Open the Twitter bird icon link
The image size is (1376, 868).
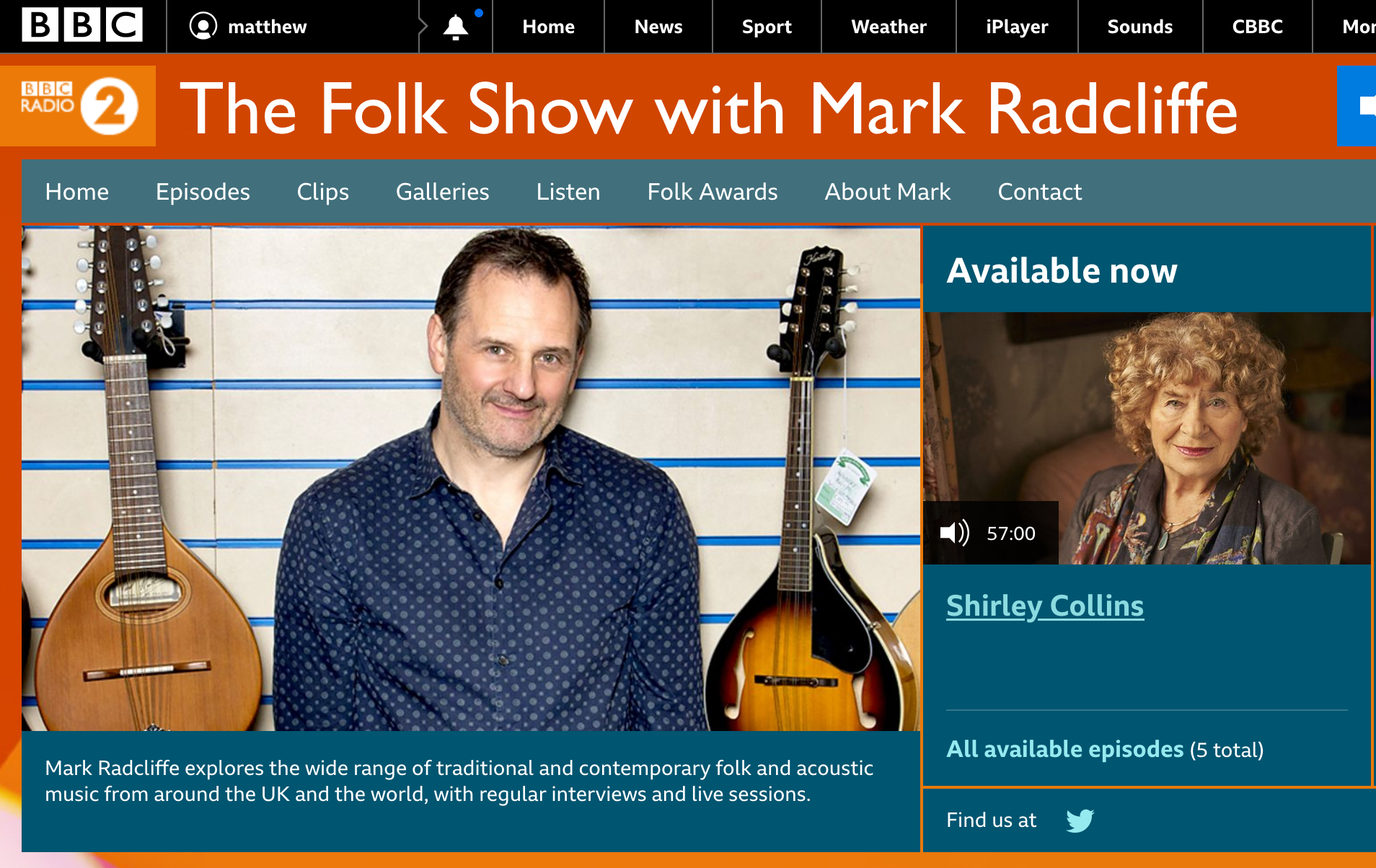pos(1080,820)
